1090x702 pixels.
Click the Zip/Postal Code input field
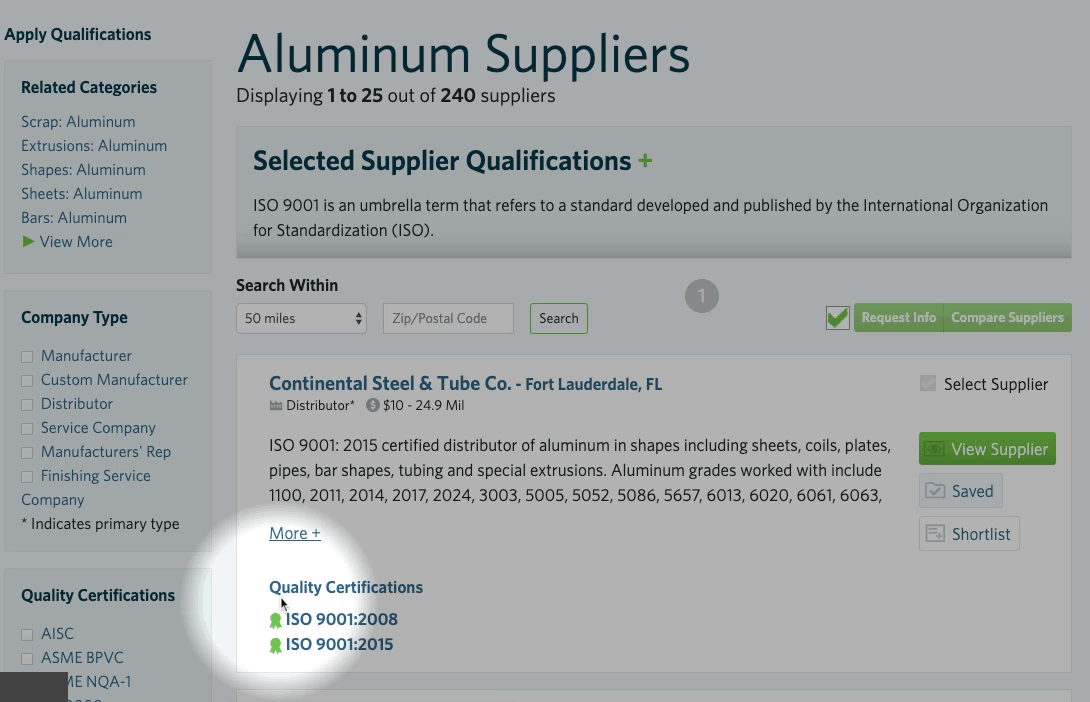[448, 319]
